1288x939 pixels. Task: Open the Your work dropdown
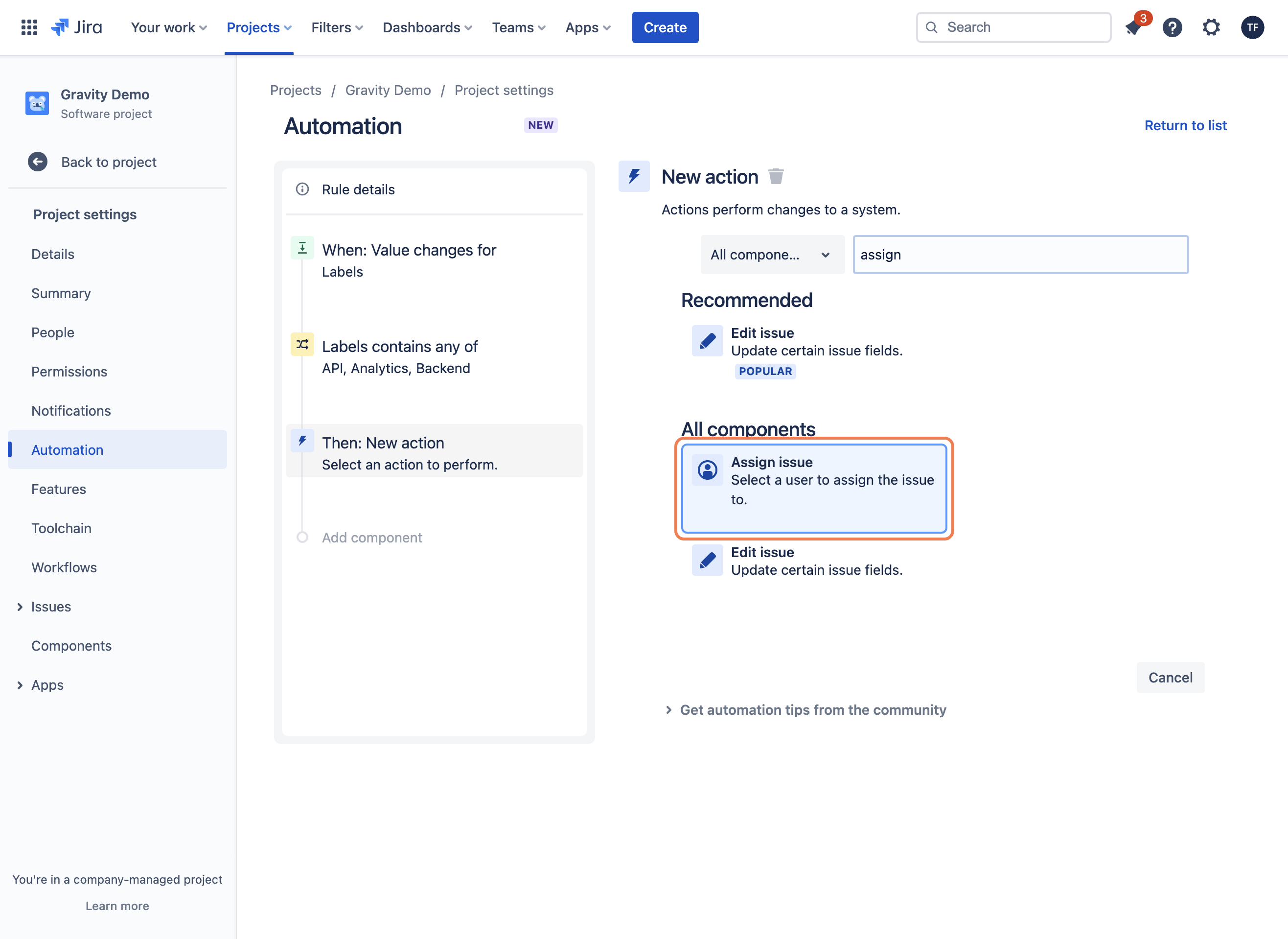[169, 27]
